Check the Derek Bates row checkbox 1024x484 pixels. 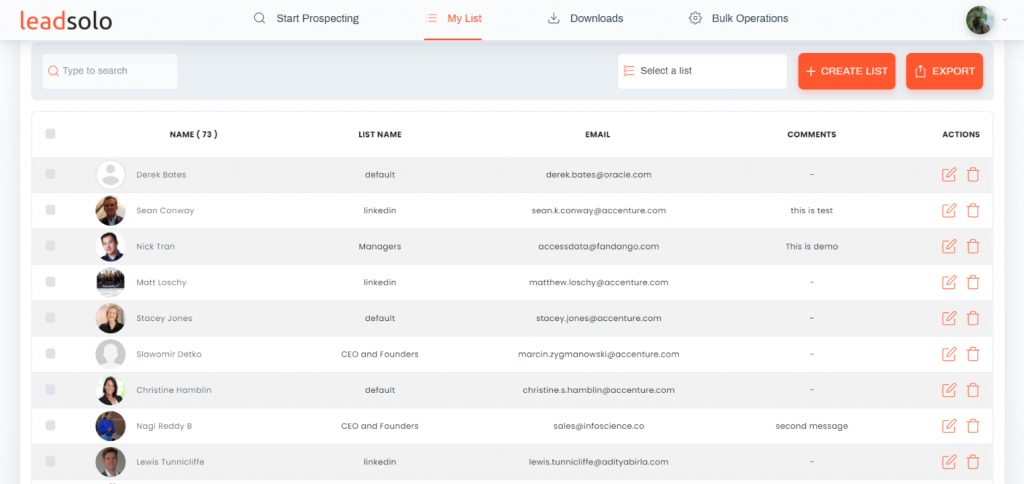[x=50, y=174]
